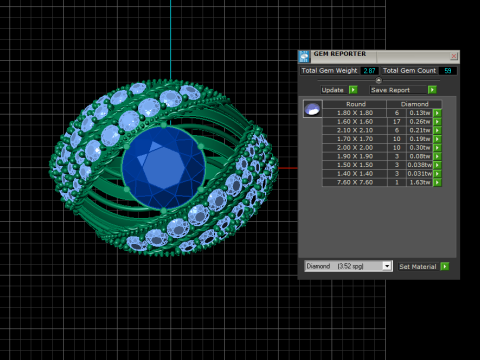Click green arrow on 7.60 X 7.60 row
The image size is (480, 360).
[437, 182]
